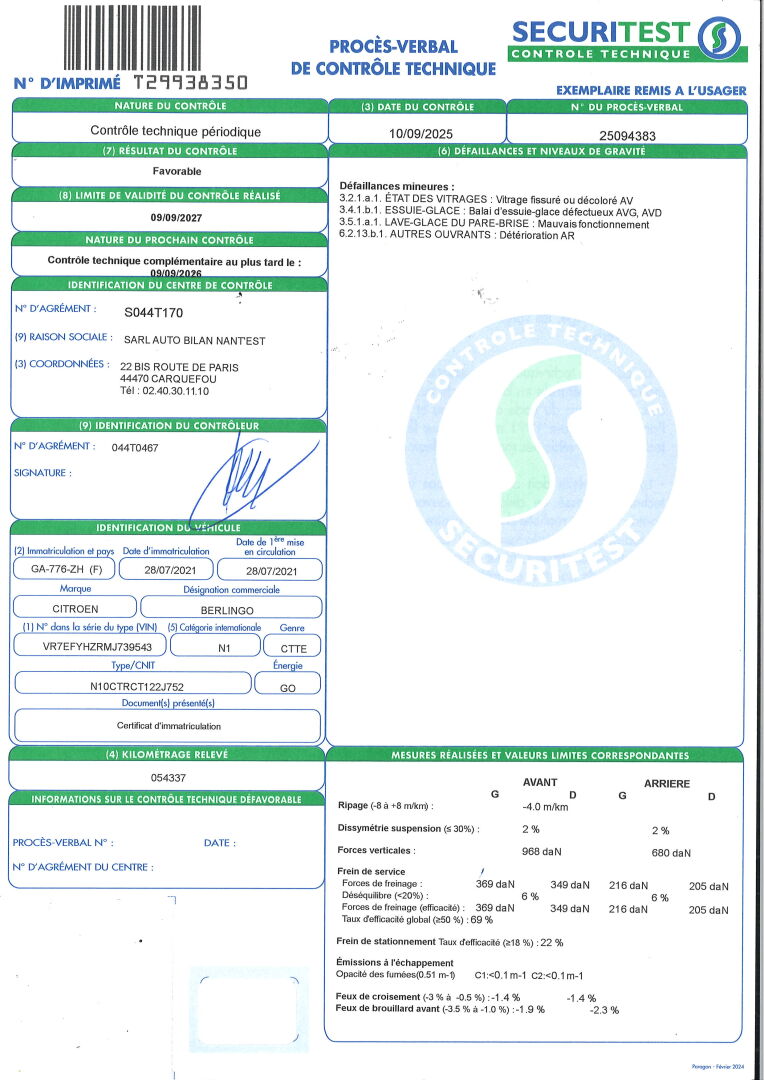764x1080 pixels.
Task: Select the inspection date 10/09/2025
Action: (417, 132)
